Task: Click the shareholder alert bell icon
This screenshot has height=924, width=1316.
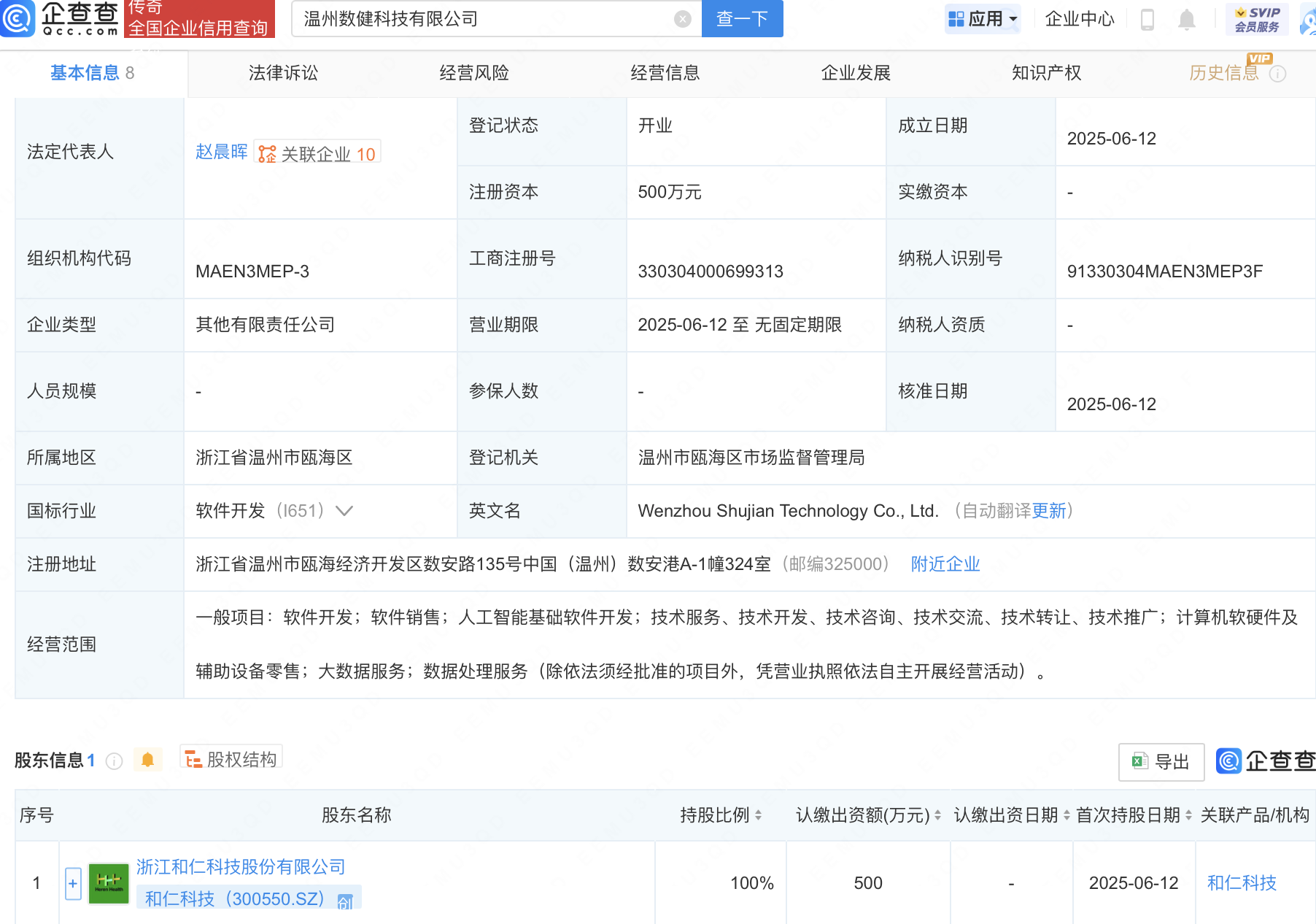Action: [147, 760]
